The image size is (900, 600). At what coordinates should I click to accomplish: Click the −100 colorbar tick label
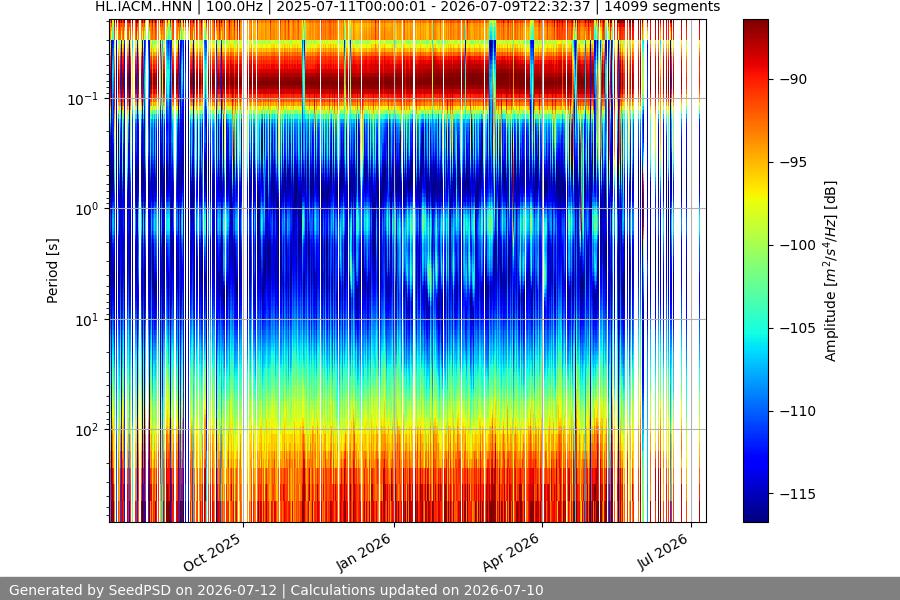798,245
